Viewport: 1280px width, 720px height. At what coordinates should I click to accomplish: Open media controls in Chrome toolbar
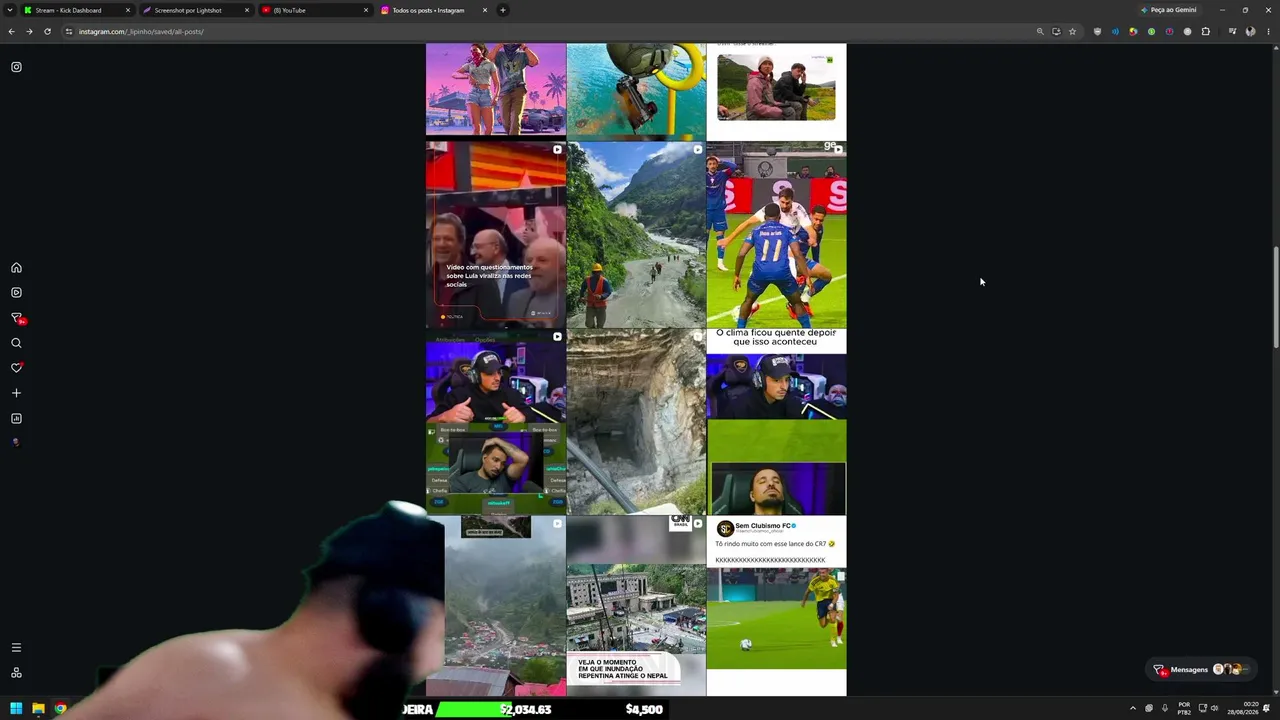(x=1232, y=31)
